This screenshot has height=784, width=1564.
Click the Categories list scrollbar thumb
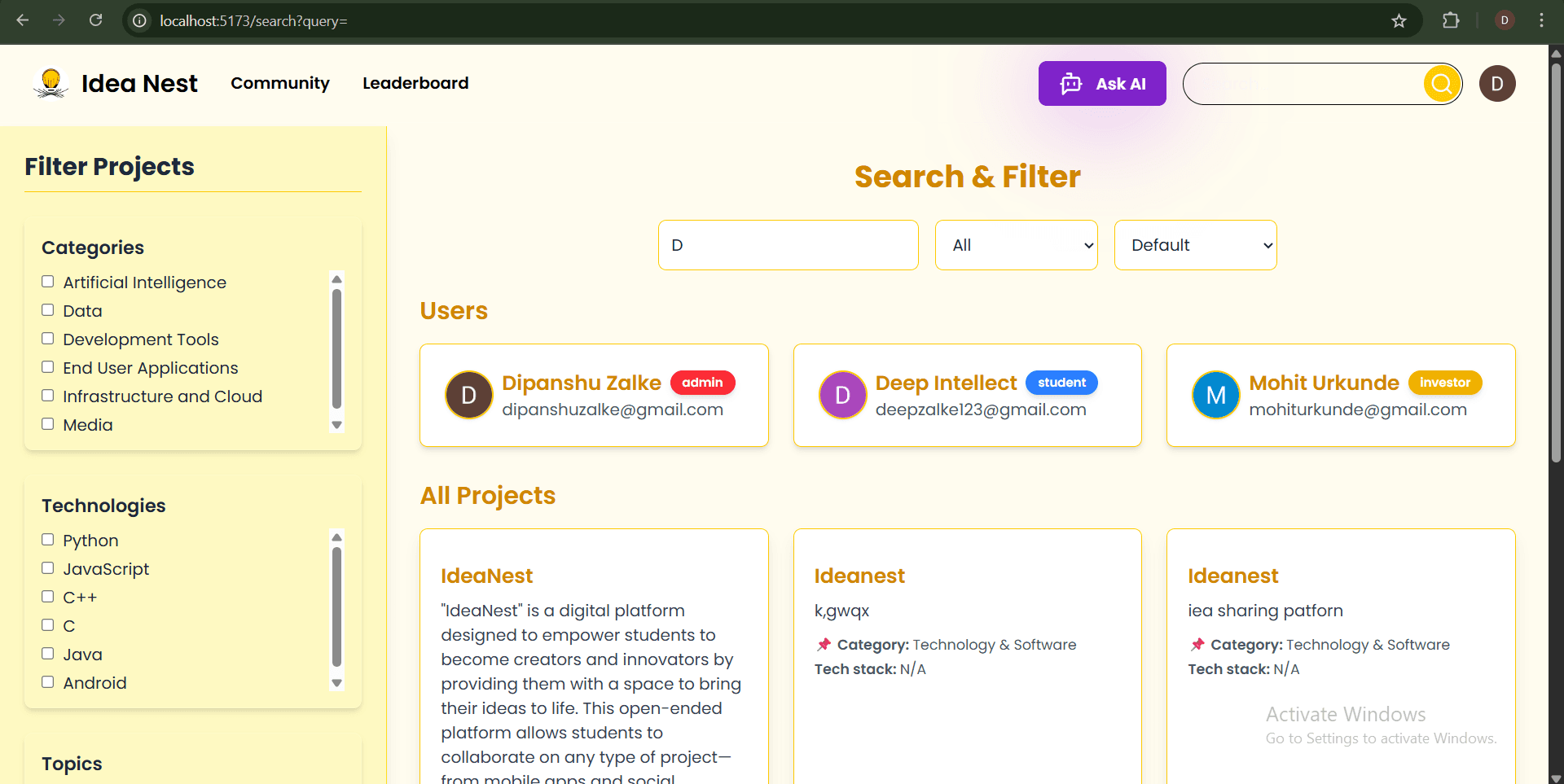pos(336,348)
